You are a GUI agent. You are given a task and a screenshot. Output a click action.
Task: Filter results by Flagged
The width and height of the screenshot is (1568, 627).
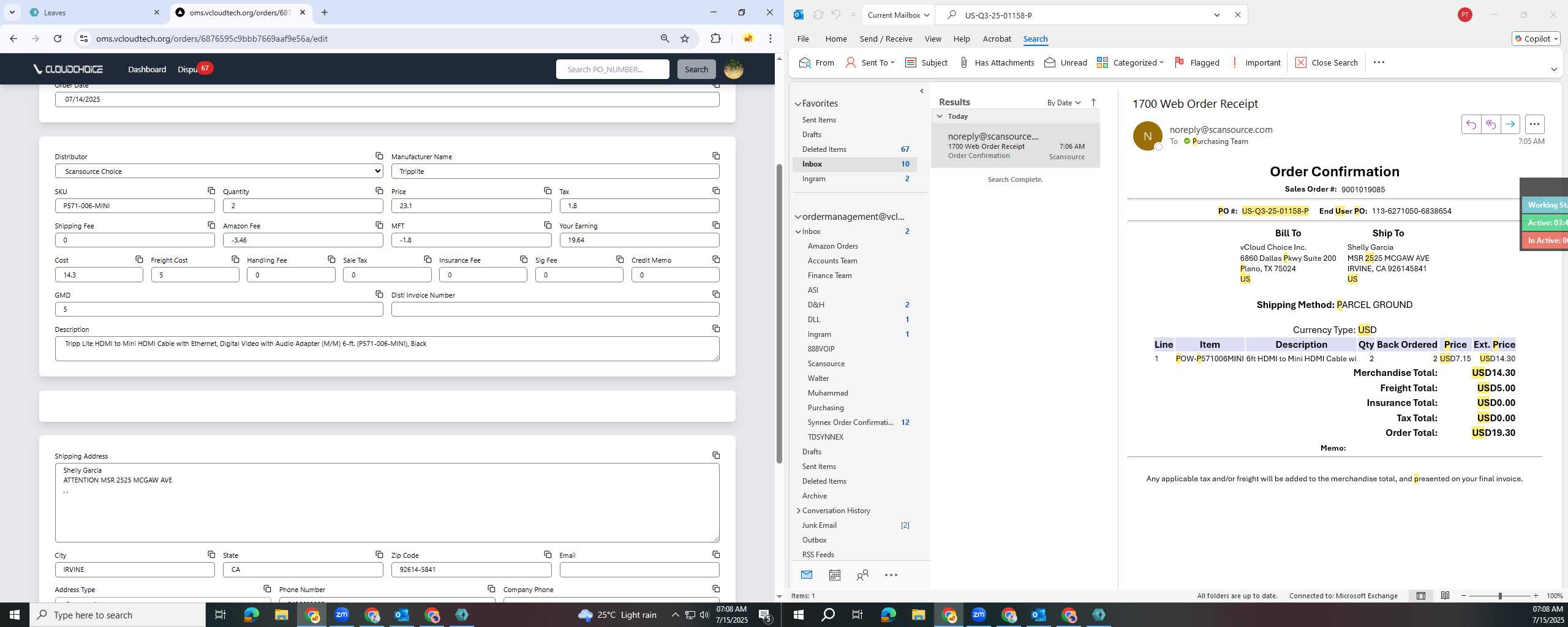1197,62
